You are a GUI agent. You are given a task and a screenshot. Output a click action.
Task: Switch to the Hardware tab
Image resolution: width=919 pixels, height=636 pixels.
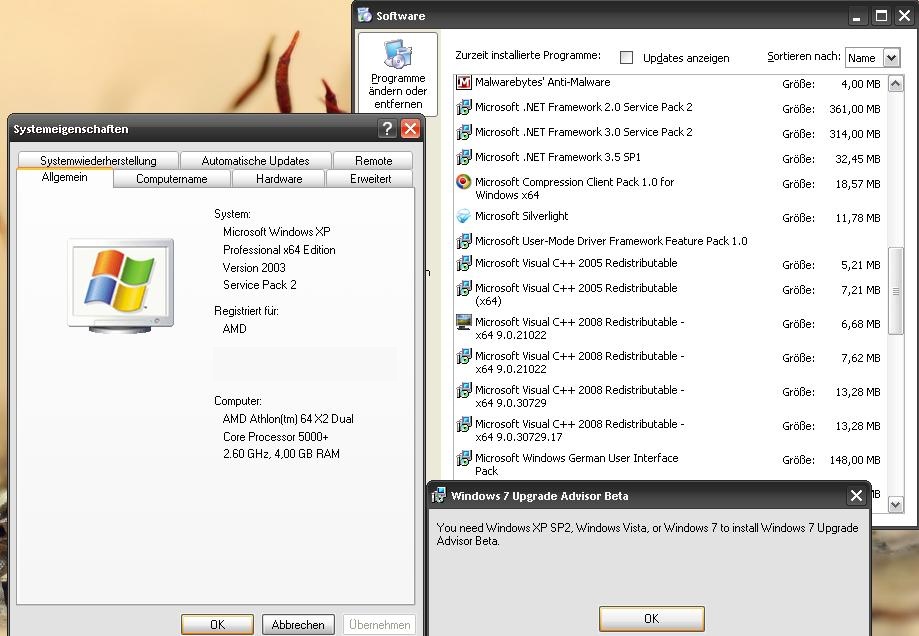[279, 179]
